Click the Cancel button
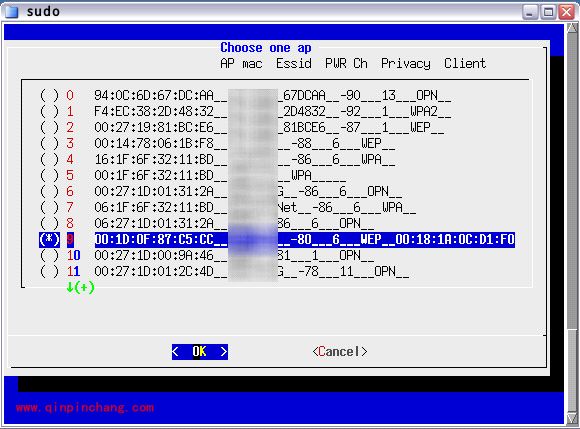 (x=340, y=351)
